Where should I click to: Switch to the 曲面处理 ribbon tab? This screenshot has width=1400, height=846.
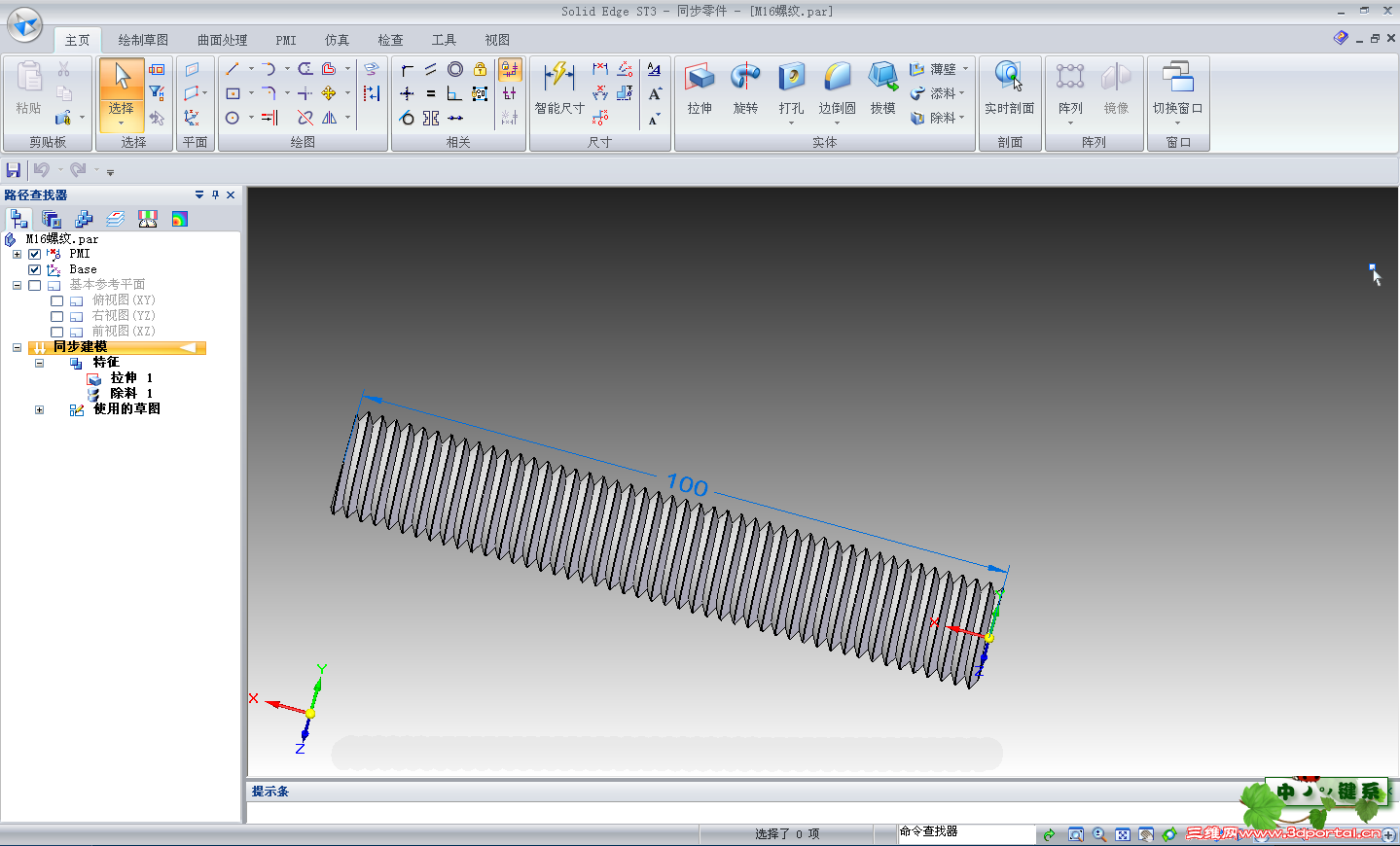222,40
